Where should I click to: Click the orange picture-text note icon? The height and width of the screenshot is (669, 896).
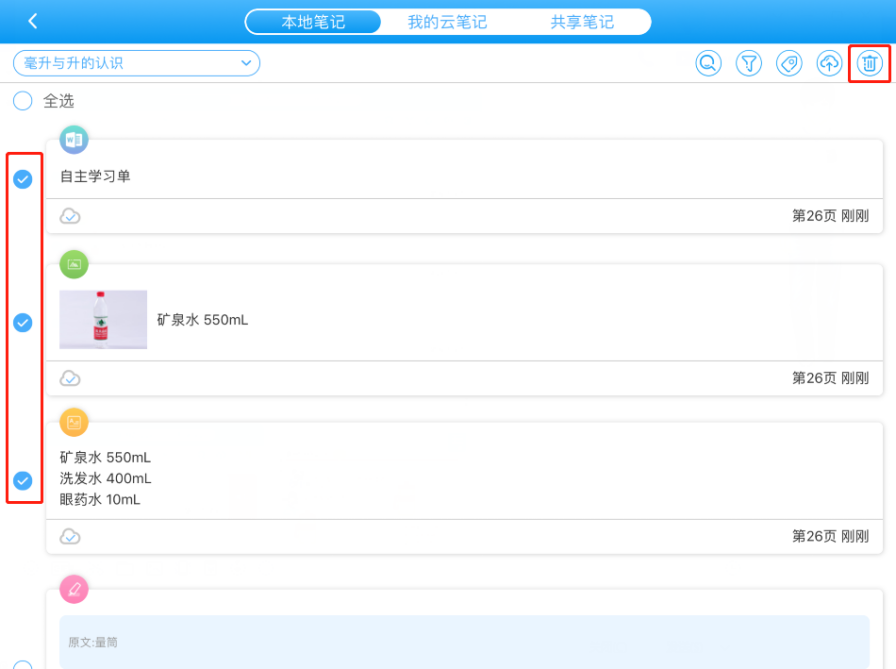point(74,422)
